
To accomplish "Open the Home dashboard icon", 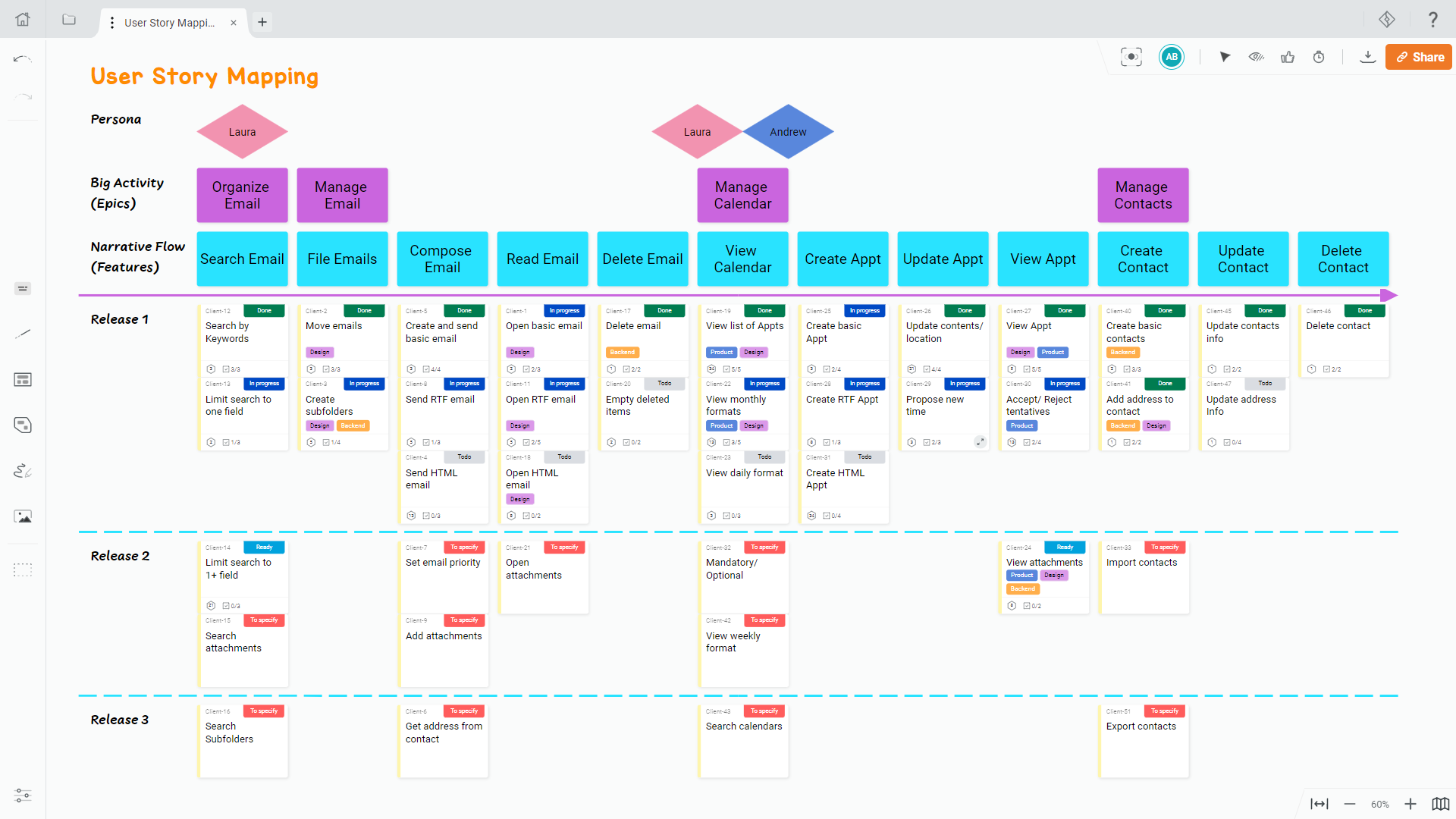I will (x=23, y=19).
